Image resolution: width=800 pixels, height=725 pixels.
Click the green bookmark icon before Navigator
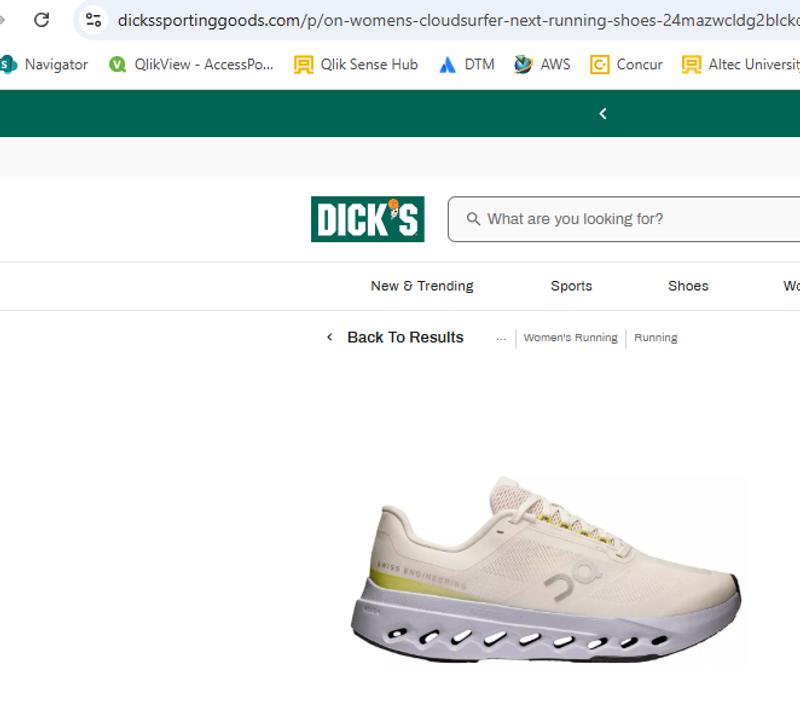(9, 64)
